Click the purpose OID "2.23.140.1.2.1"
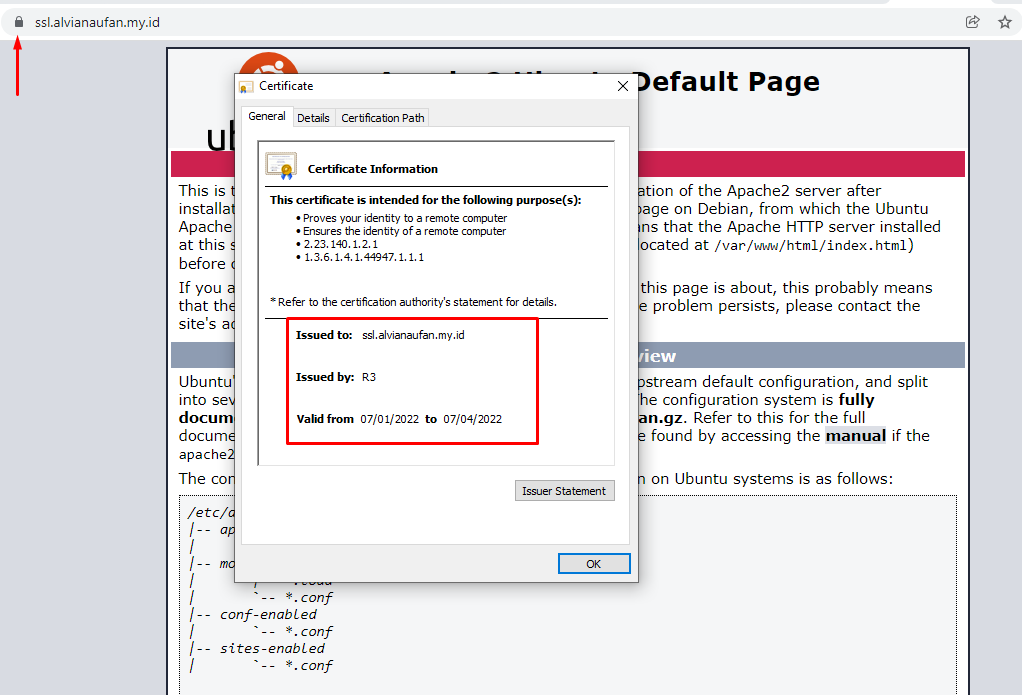 341,244
